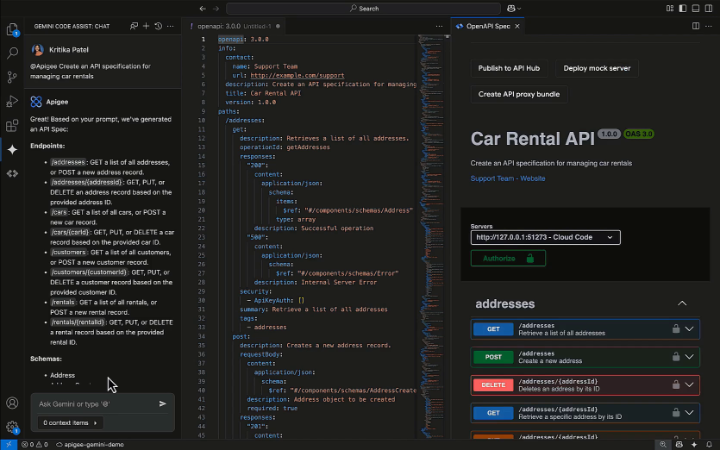Image resolution: width=720 pixels, height=450 pixels.
Task: Click Customize Layout icon in title bar
Action: [x=670, y=8]
